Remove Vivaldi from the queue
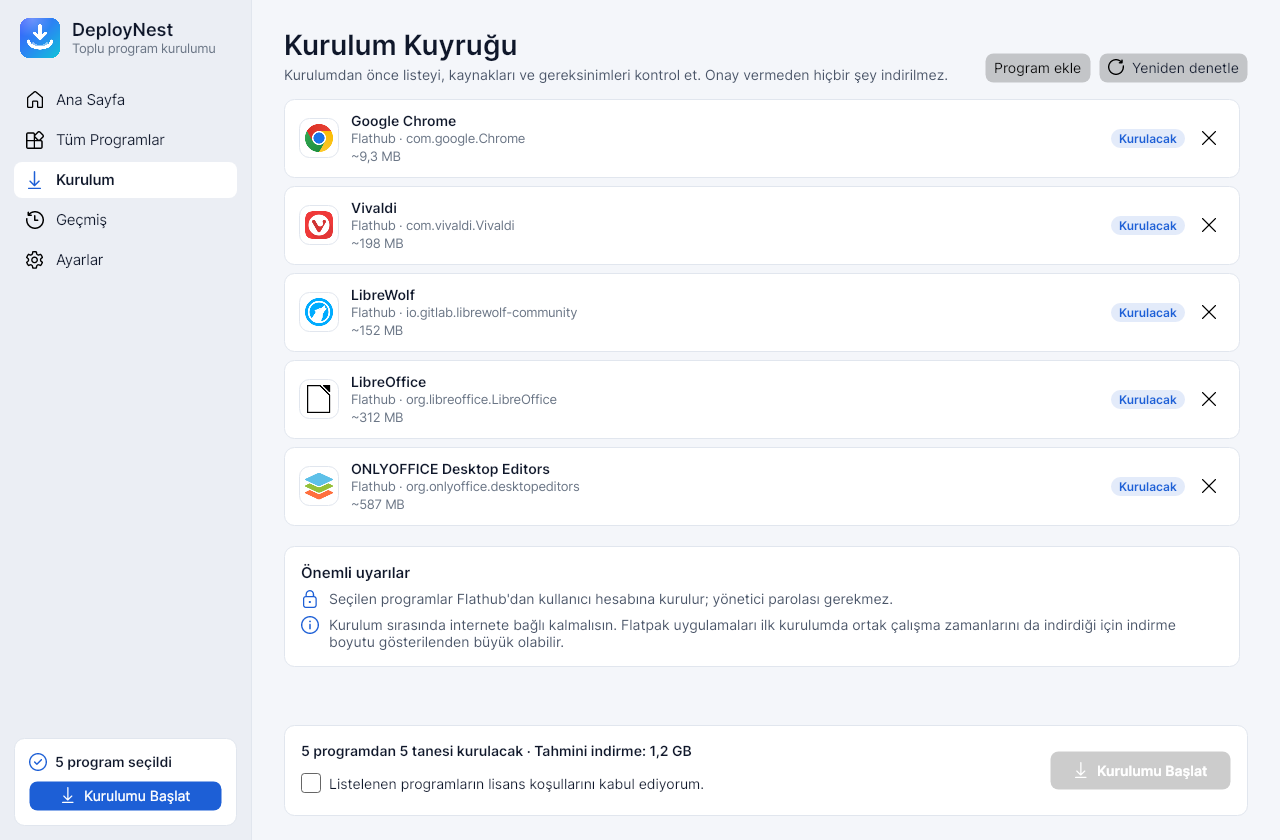The height and width of the screenshot is (840, 1280). pos(1209,225)
